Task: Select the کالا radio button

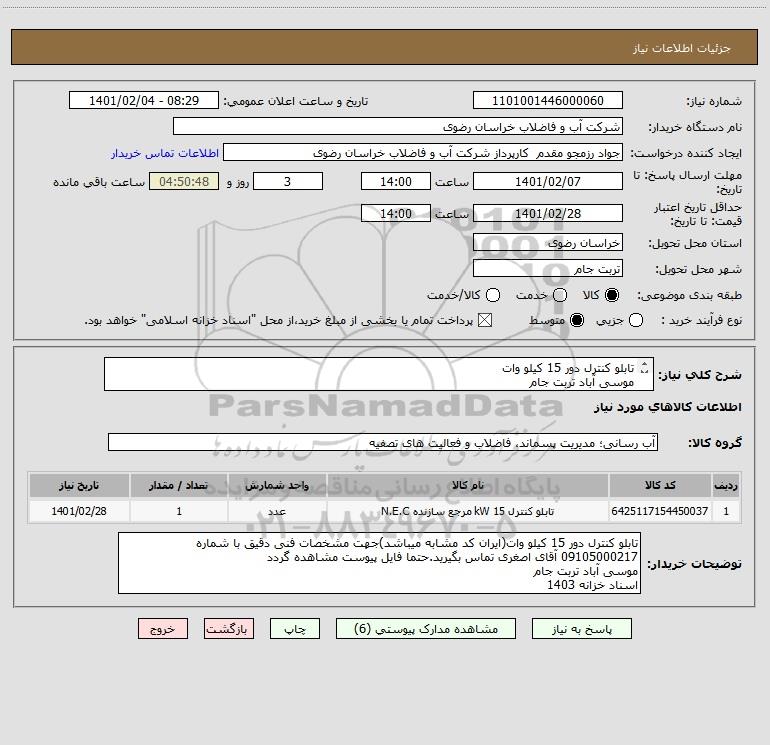Action: (x=612, y=295)
